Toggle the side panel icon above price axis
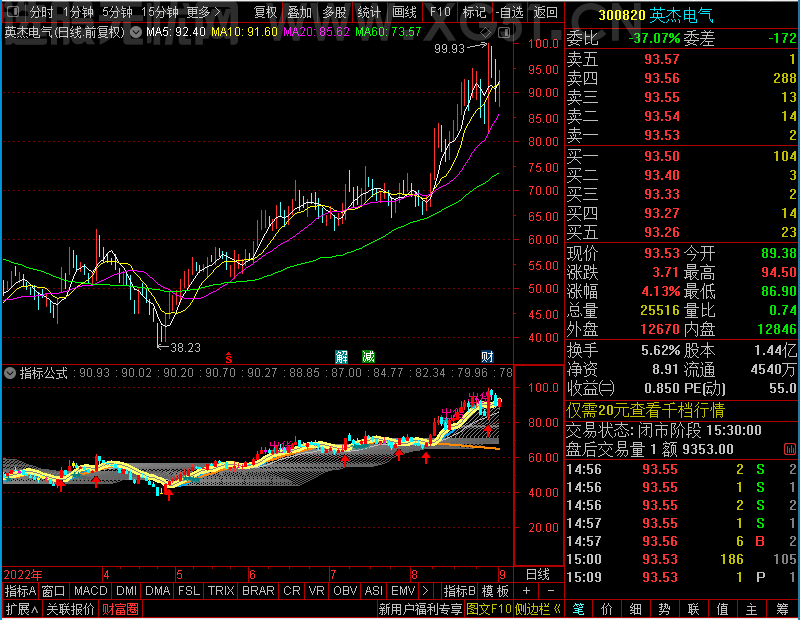Image resolution: width=800 pixels, height=620 pixels. 504,33
